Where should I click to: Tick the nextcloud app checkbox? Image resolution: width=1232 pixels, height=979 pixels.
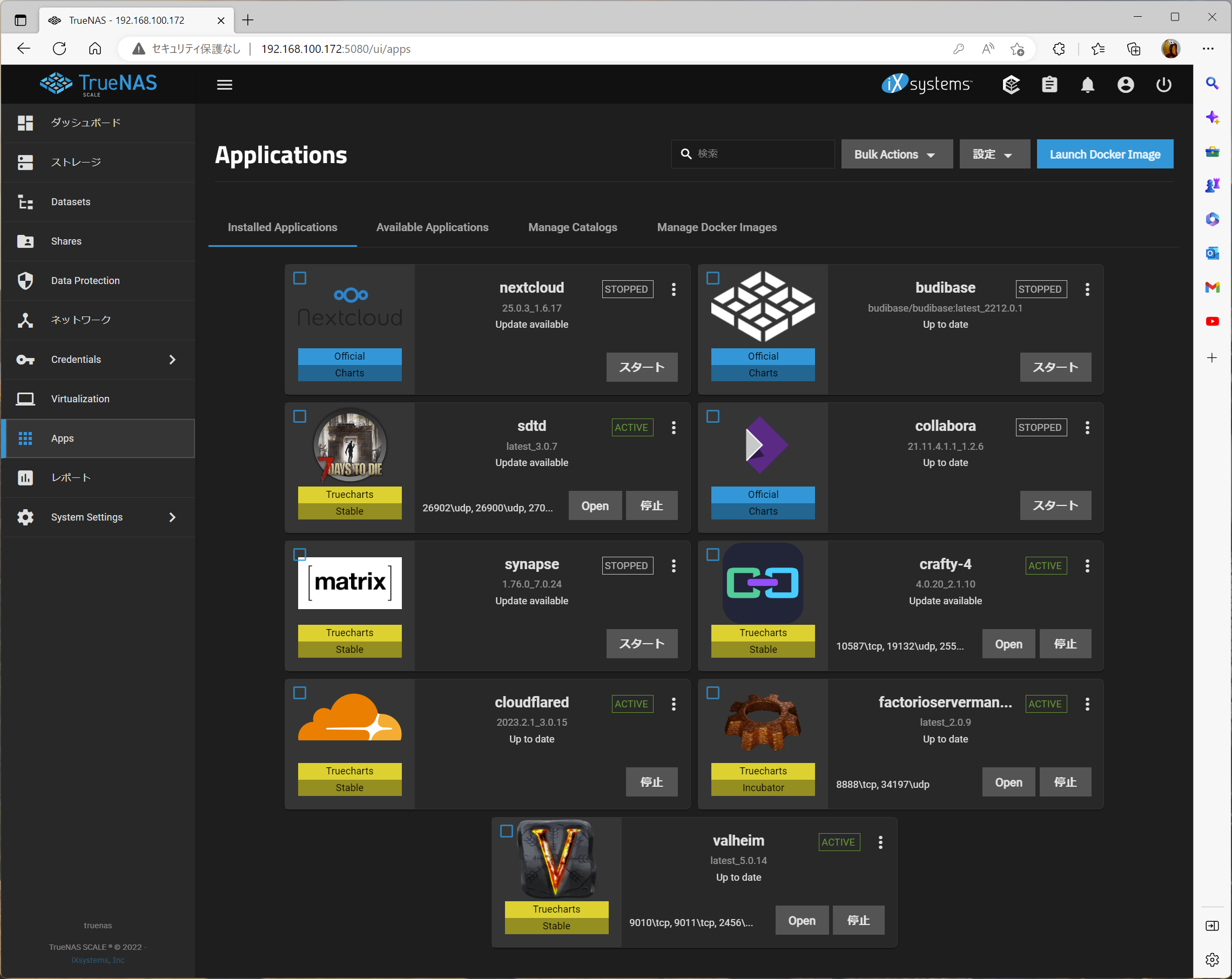click(300, 278)
